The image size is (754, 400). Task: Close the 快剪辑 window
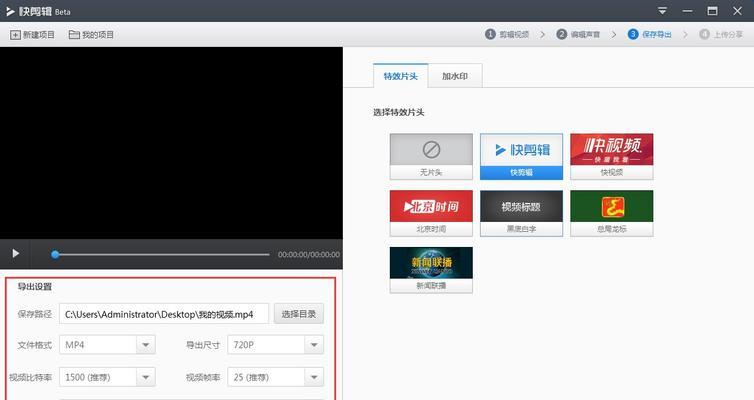[737, 11]
